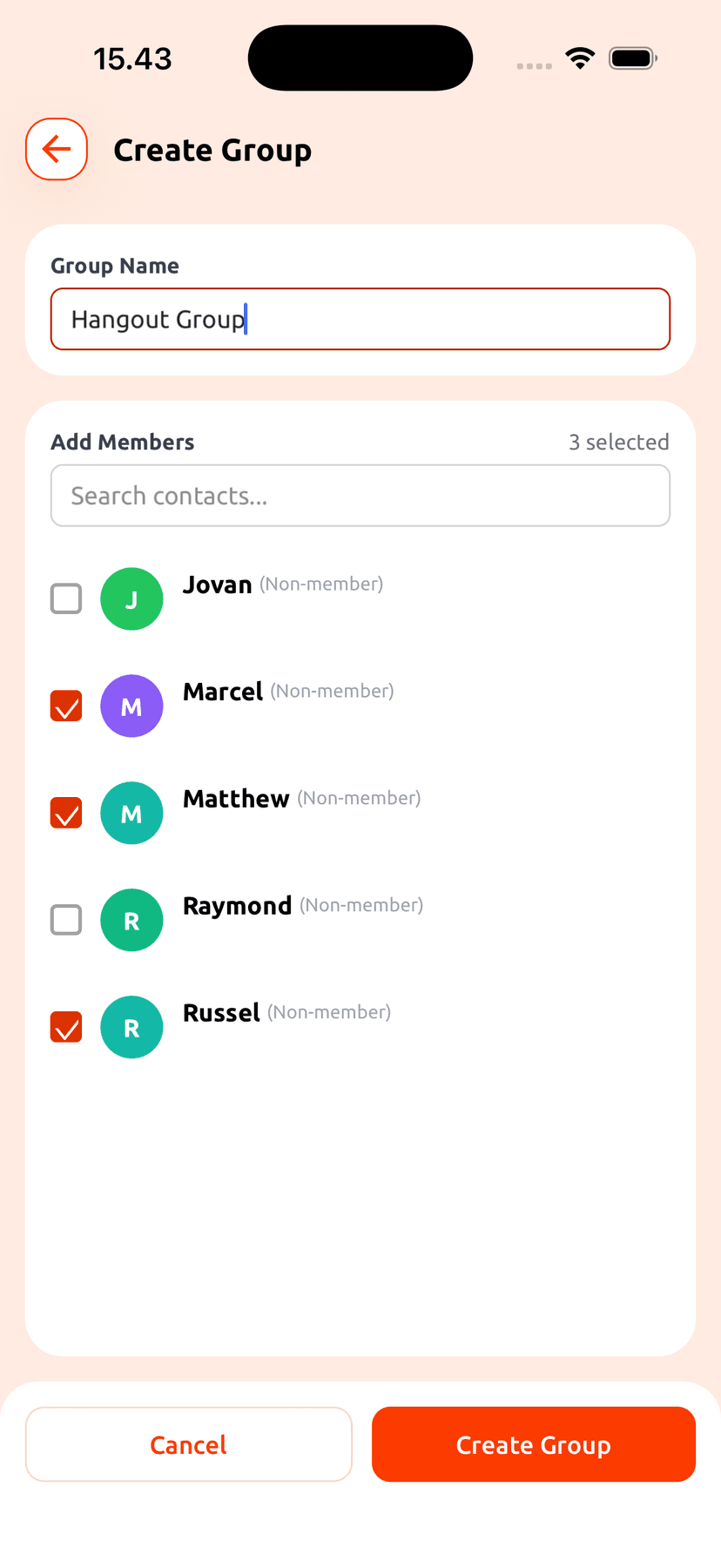Image resolution: width=721 pixels, height=1568 pixels.
Task: Click inside the Group Name field
Action: 360,319
